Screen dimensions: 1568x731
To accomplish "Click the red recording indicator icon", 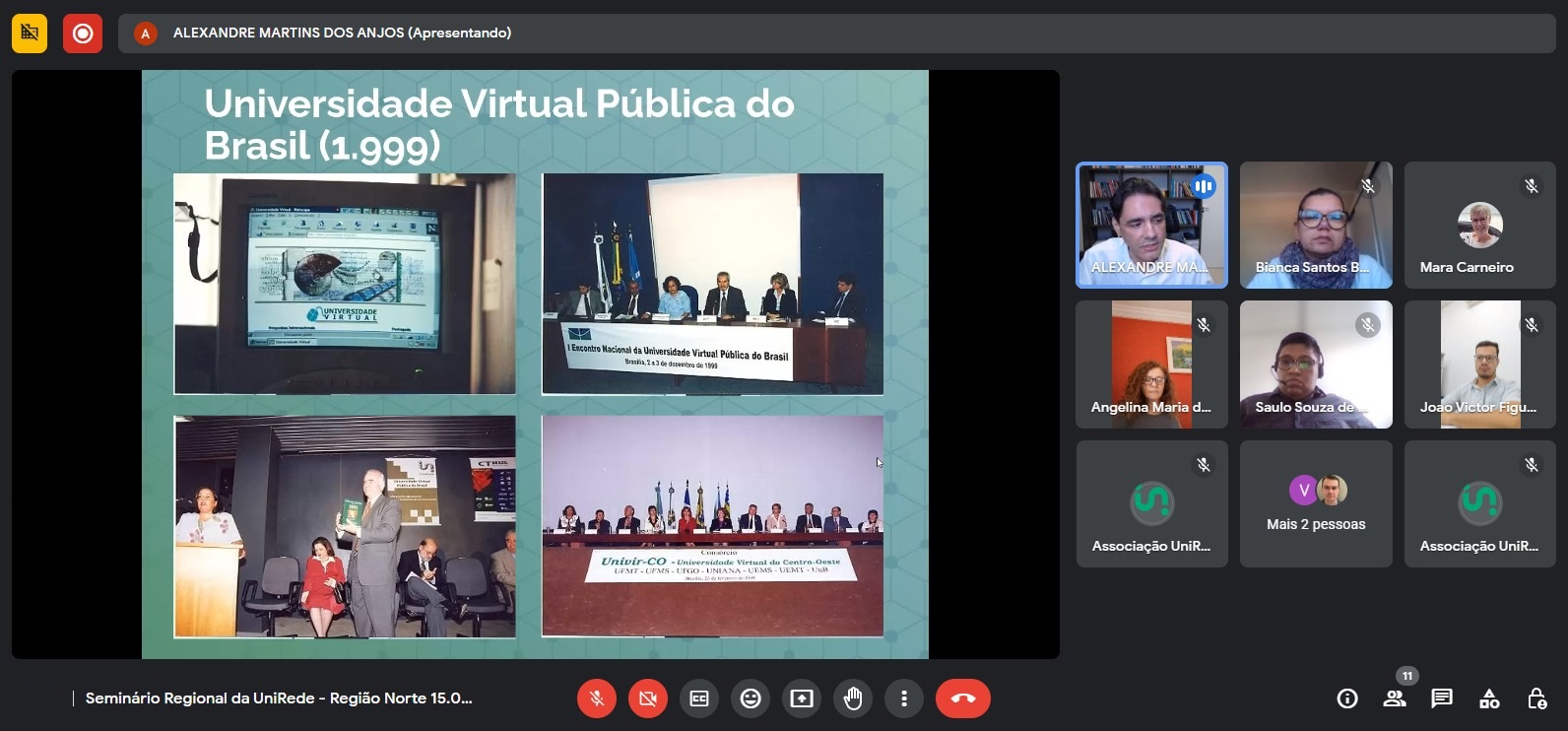I will [x=83, y=33].
